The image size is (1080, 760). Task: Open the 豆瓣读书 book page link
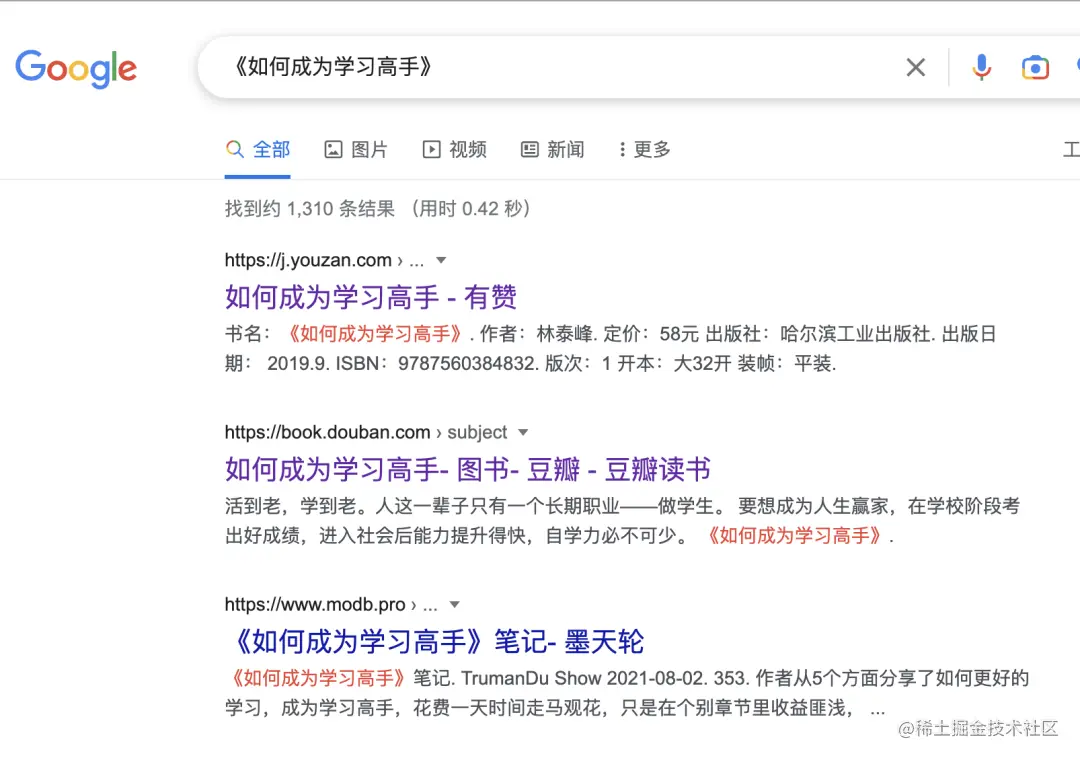(467, 469)
